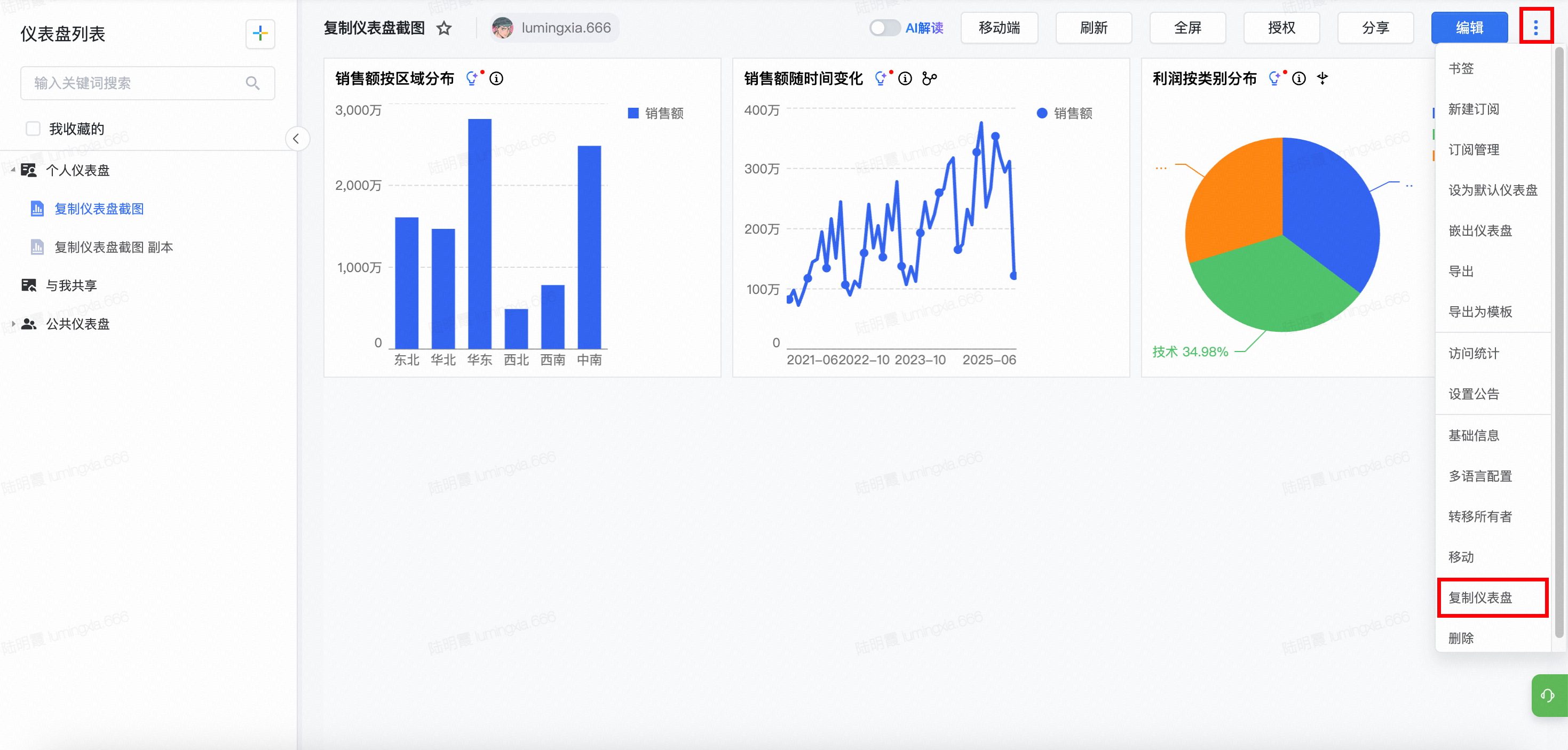This screenshot has height=750, width=1568.
Task: Open AI insight icon on region sales chart
Action: (472, 78)
